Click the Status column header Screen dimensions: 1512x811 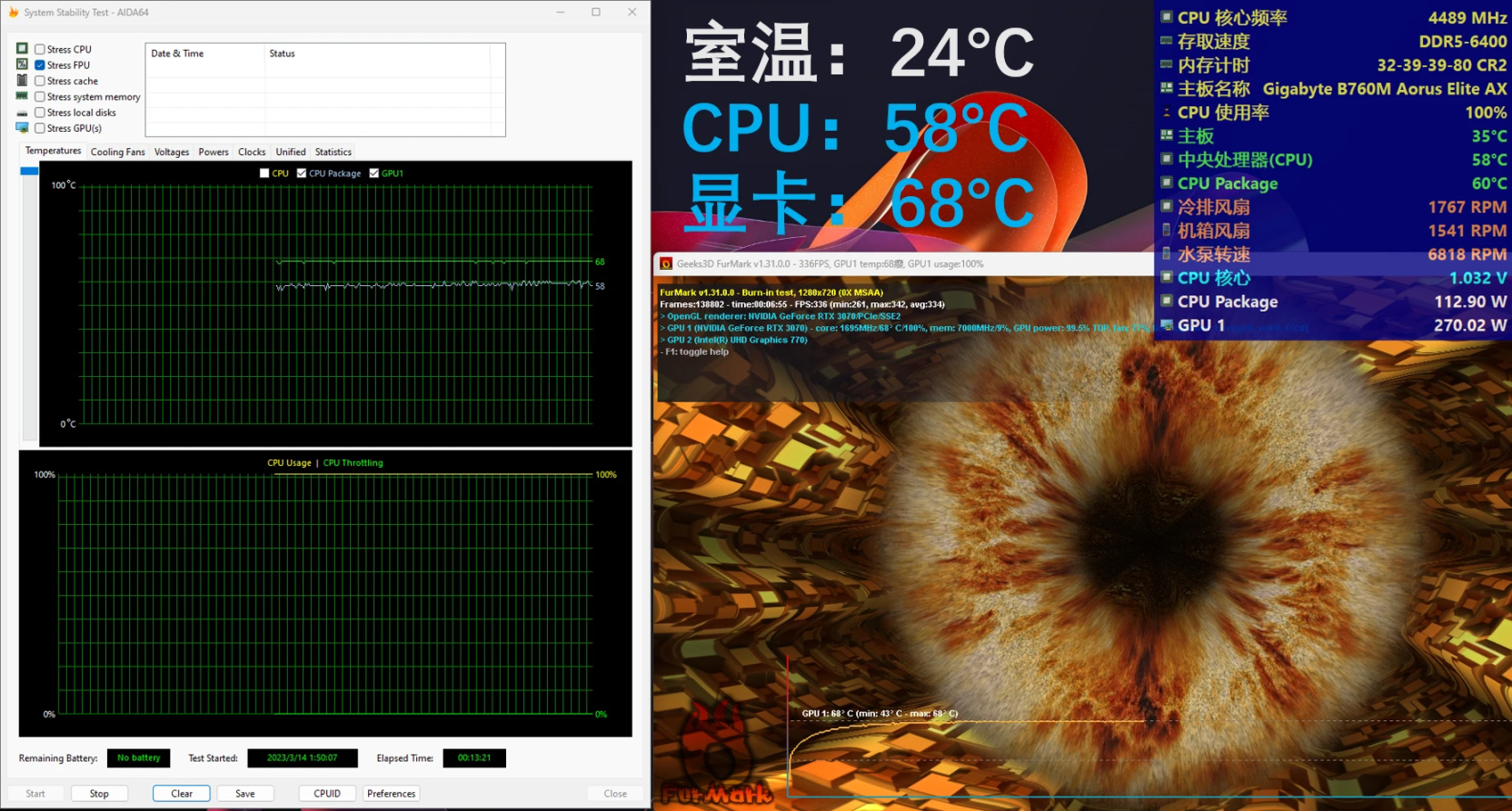tap(378, 54)
